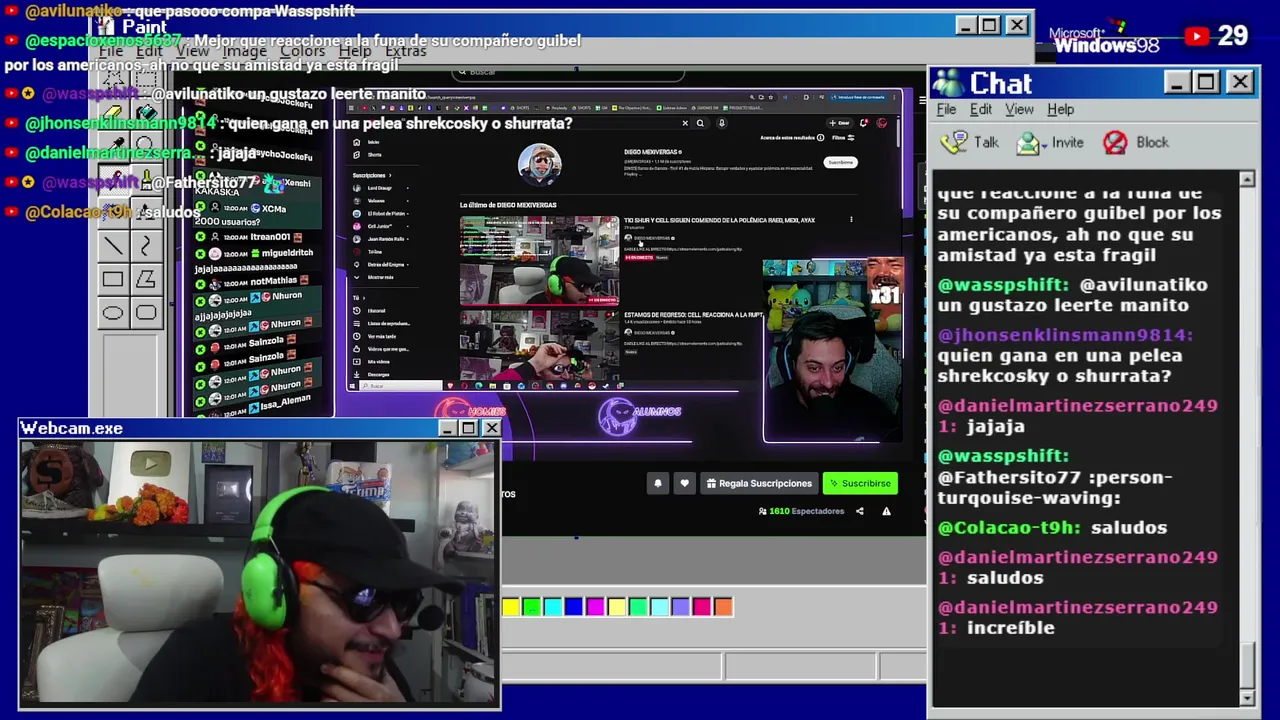Click the green Suscribirse button

(859, 483)
